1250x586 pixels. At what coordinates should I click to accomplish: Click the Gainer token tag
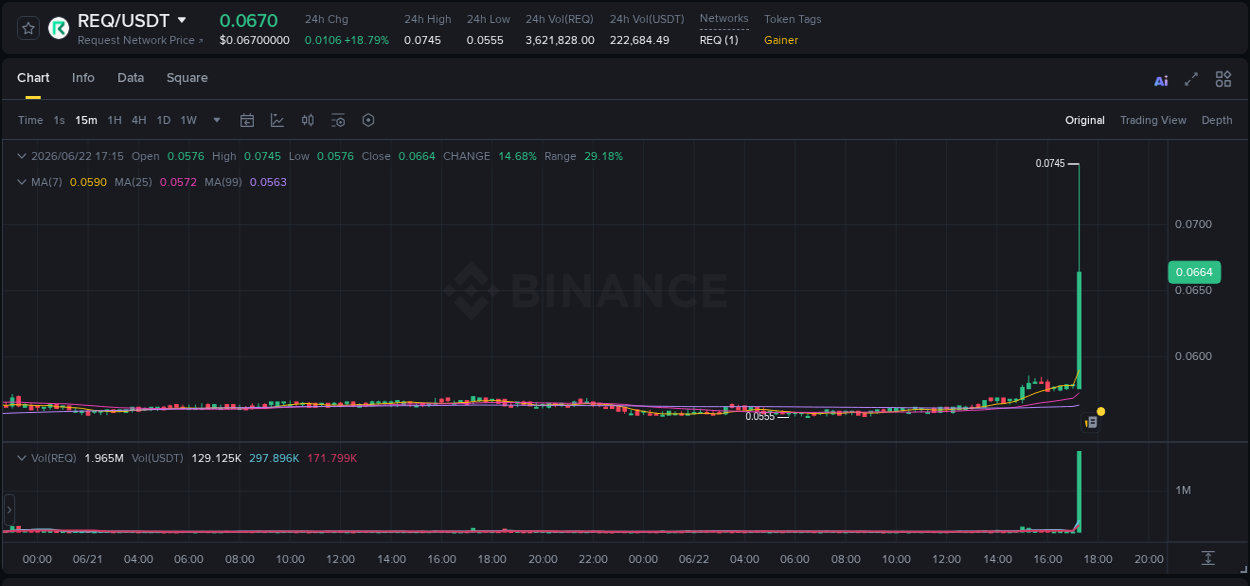point(781,40)
